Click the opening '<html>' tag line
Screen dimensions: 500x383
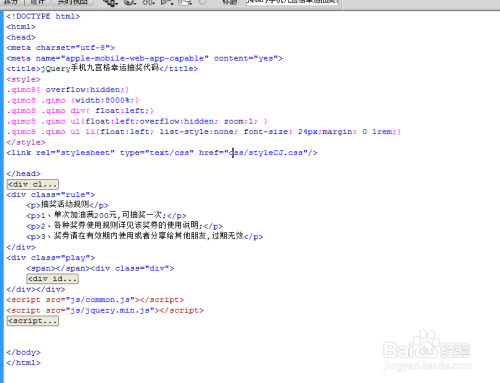(21, 27)
